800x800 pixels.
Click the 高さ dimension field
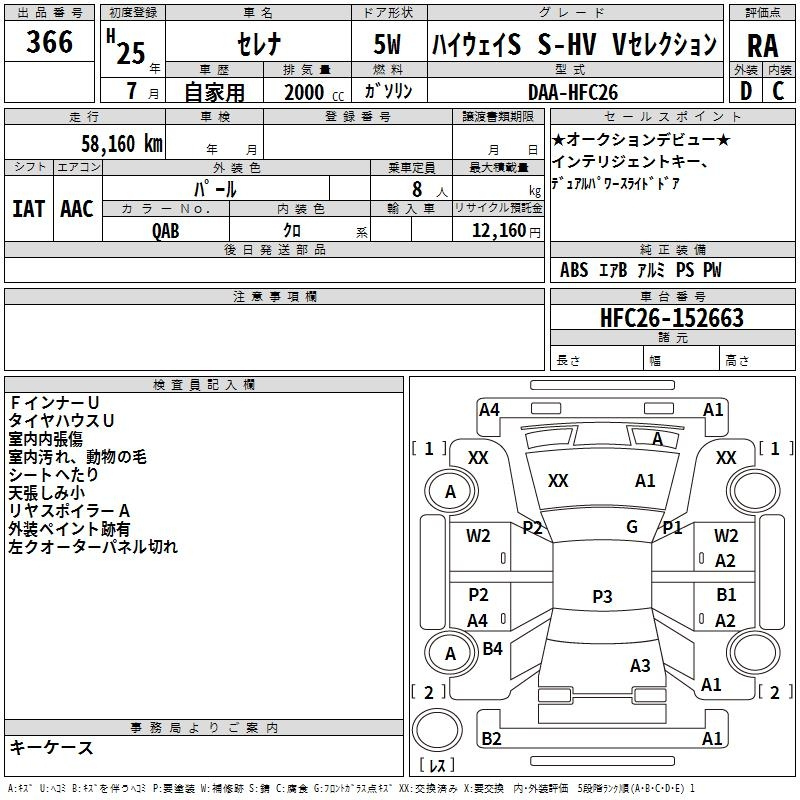pyautogui.click(x=757, y=360)
